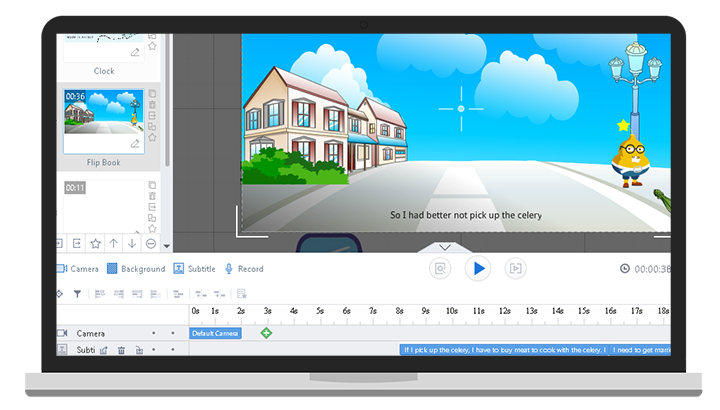Click the 10s mark on timeline ruler
The image size is (720, 410).
click(452, 311)
